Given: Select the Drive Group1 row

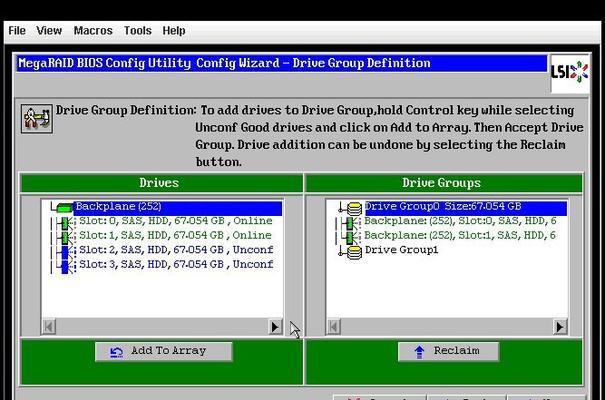Looking at the screenshot, I should coord(401,250).
